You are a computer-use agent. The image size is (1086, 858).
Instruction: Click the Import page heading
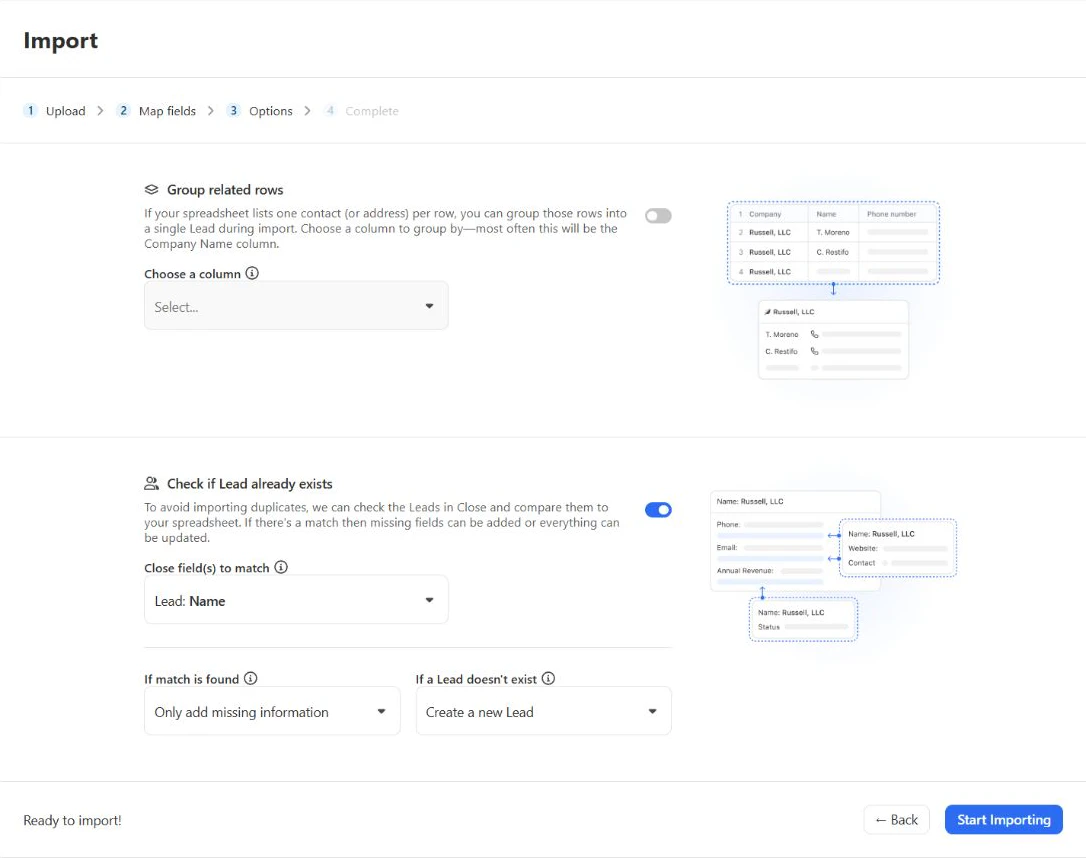[61, 41]
